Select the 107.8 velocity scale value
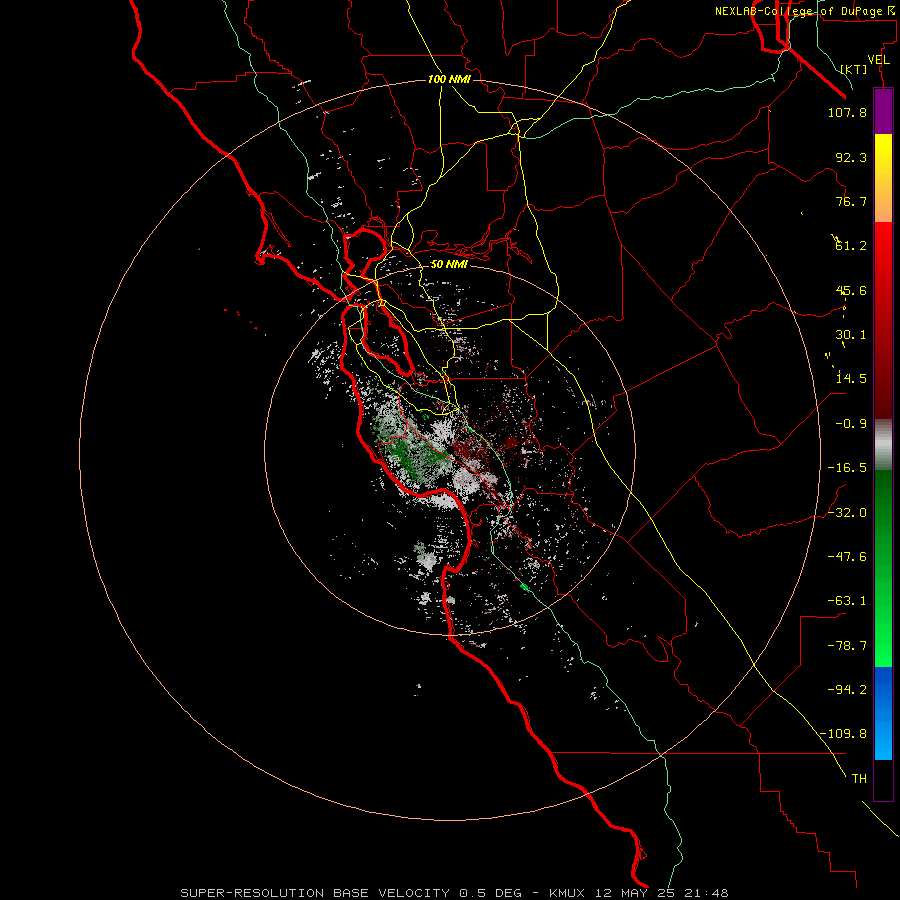Image resolution: width=900 pixels, height=900 pixels. click(x=847, y=112)
